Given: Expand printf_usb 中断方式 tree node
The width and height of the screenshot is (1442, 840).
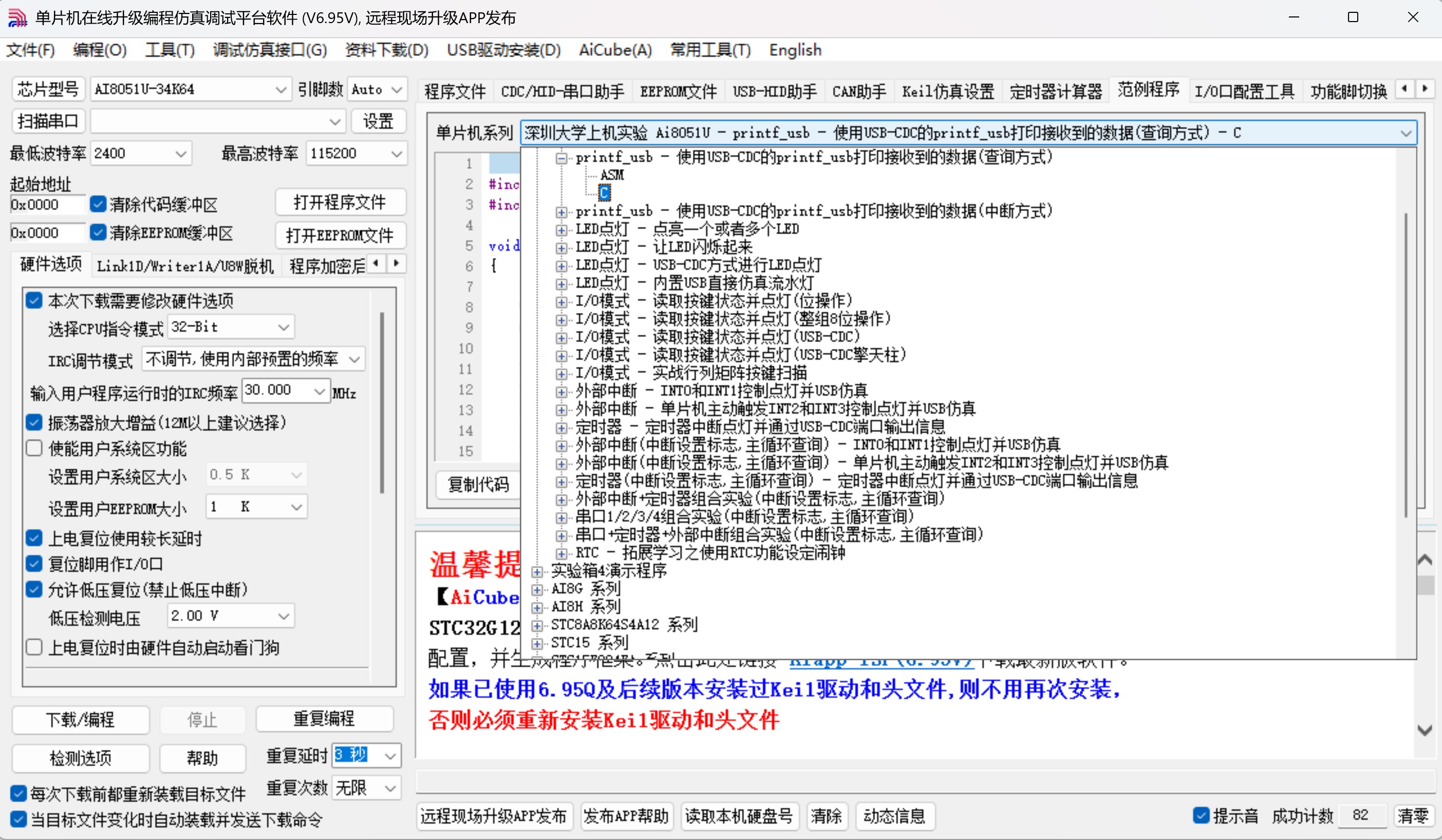Looking at the screenshot, I should (x=561, y=212).
